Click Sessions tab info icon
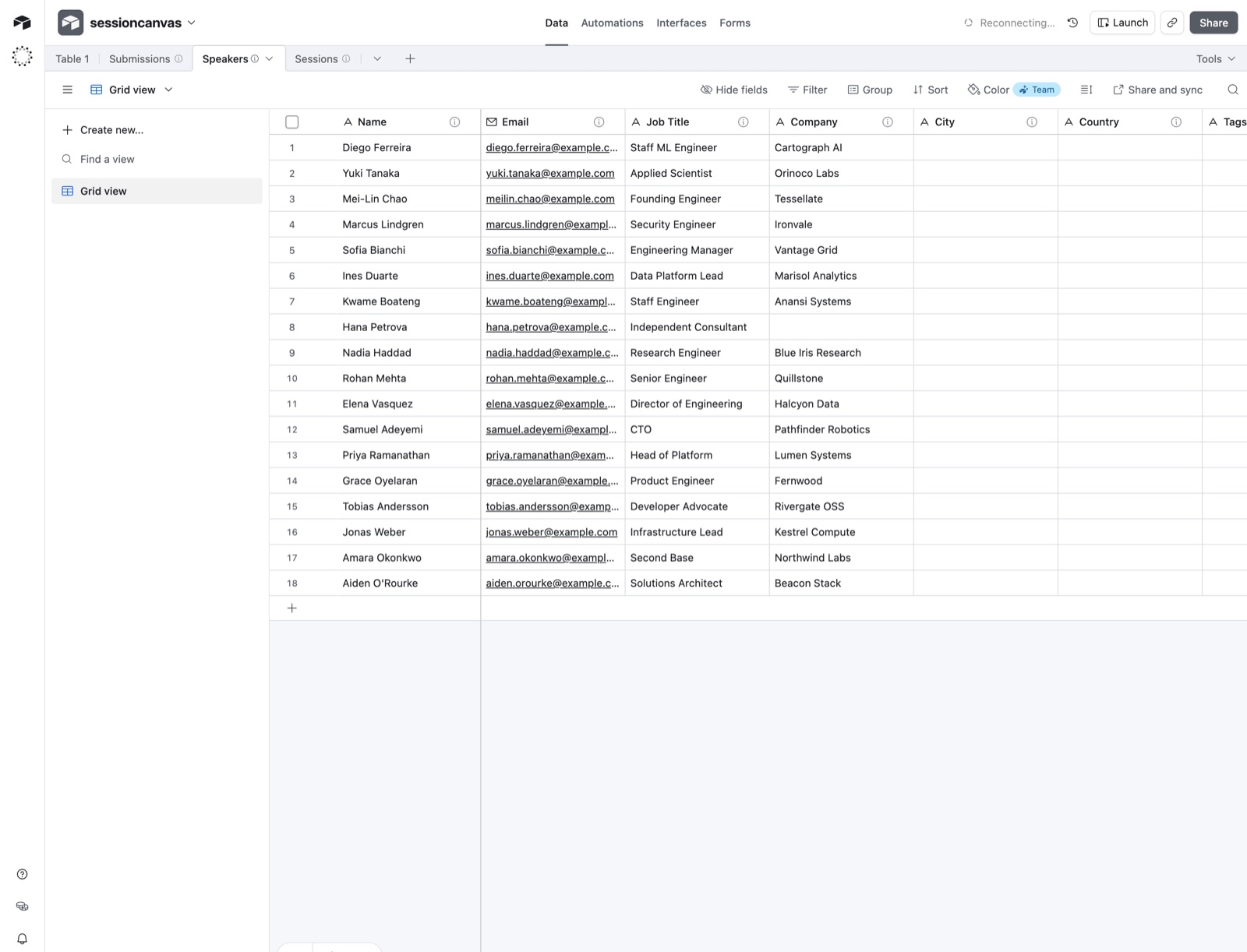Viewport: 1247px width, 952px height. tap(346, 58)
